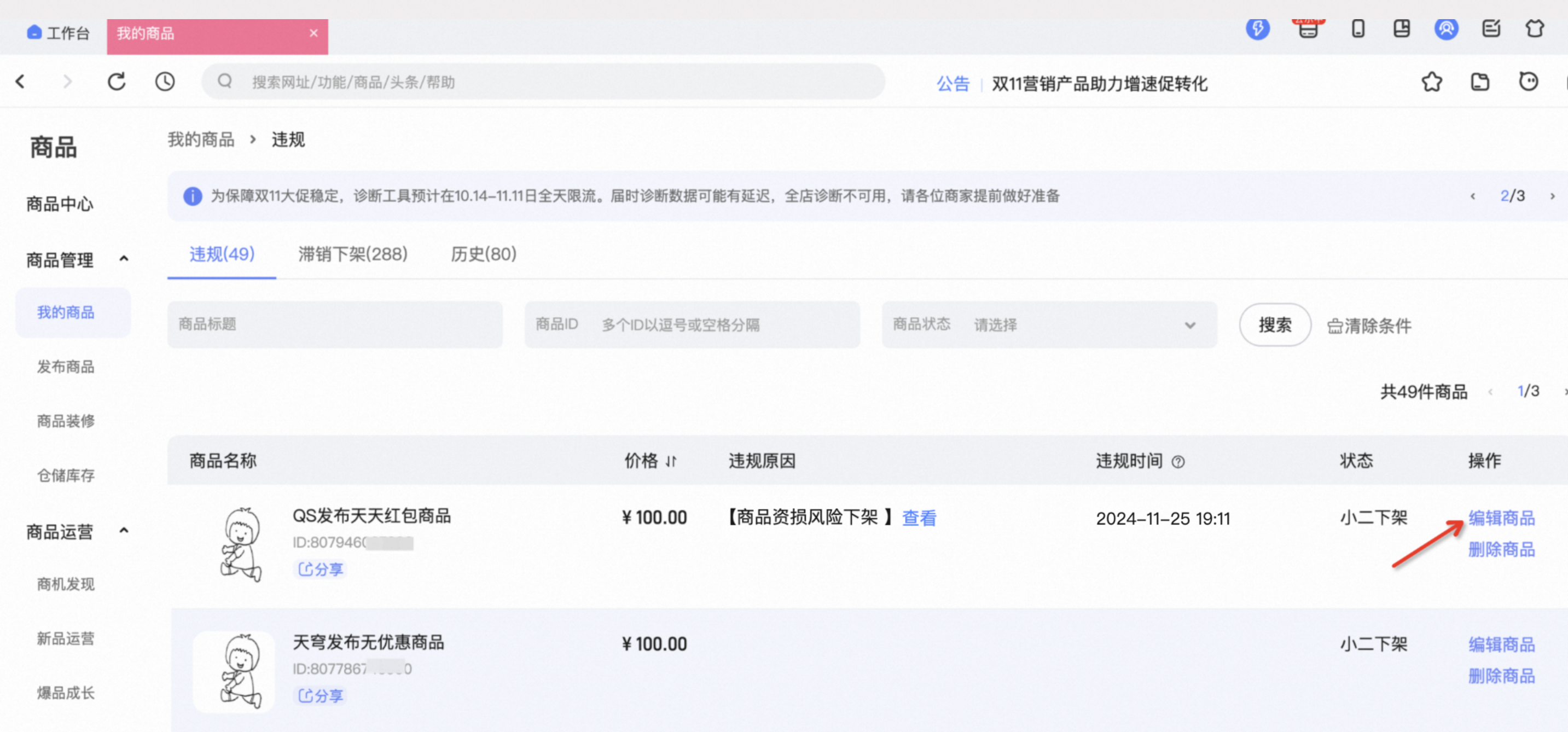The image size is (1568, 732).
Task: Click 编辑商品 for 天穹发布无优惠商品
Action: [1501, 644]
